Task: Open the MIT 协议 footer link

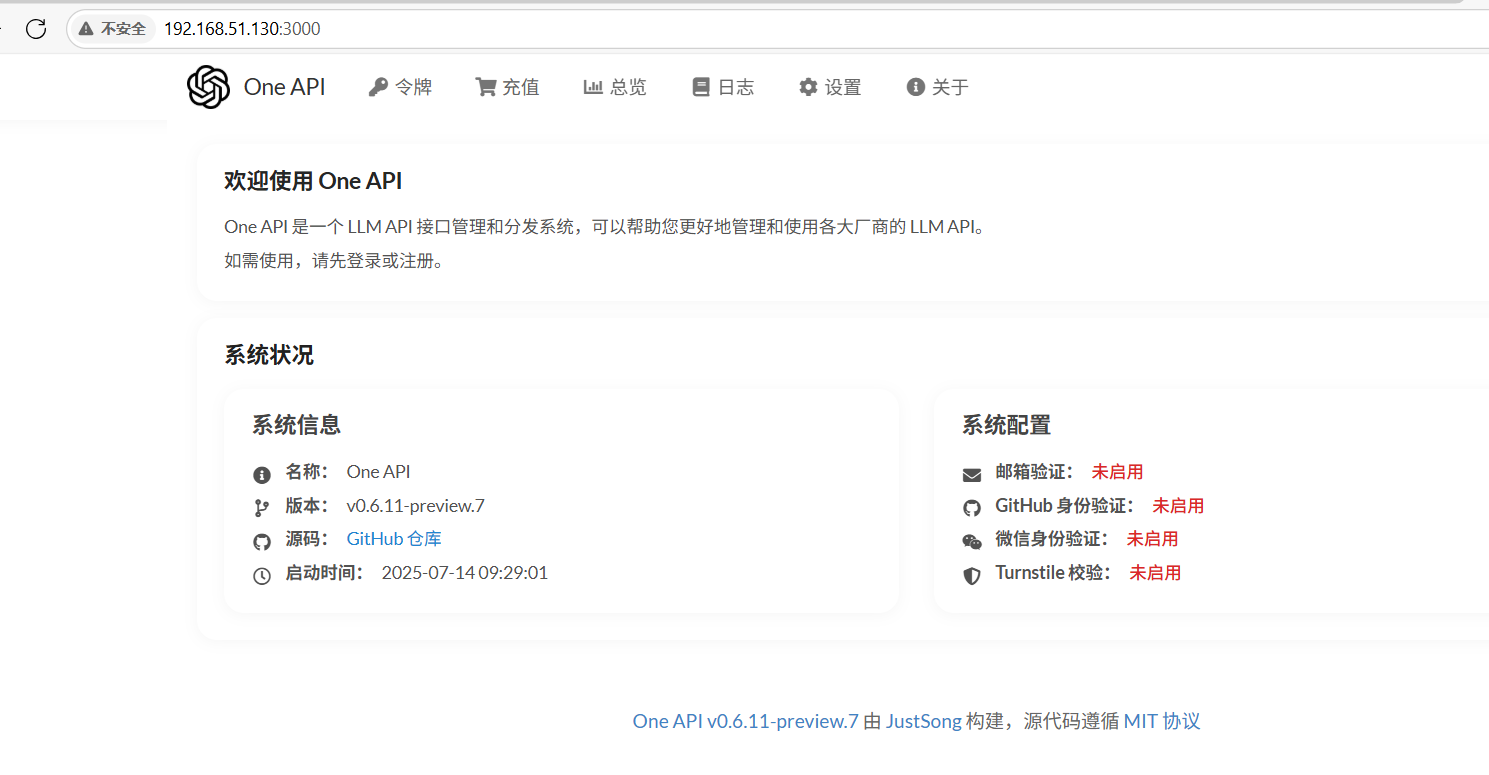Action: point(1162,721)
